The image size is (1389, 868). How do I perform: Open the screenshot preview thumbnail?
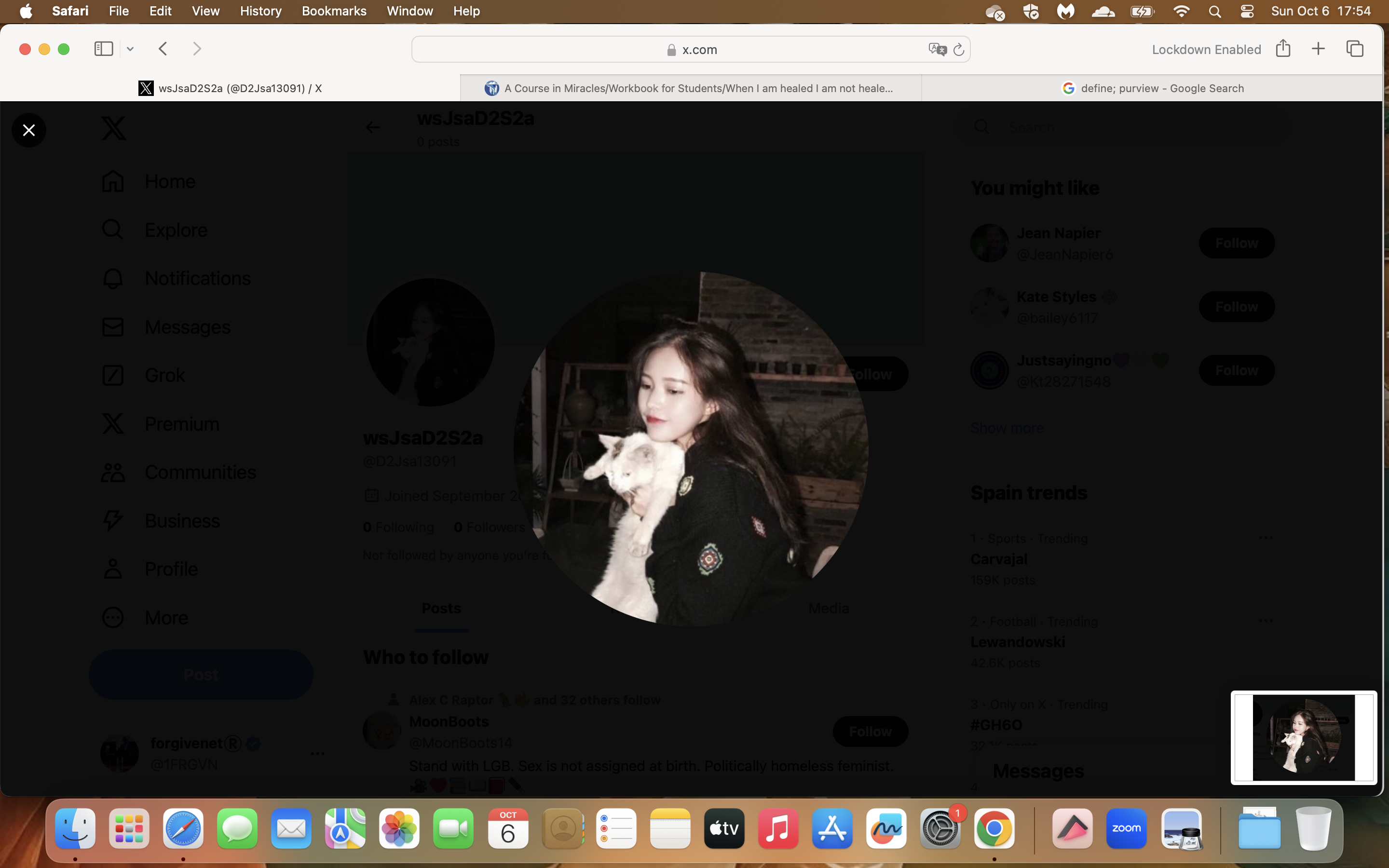click(1304, 738)
